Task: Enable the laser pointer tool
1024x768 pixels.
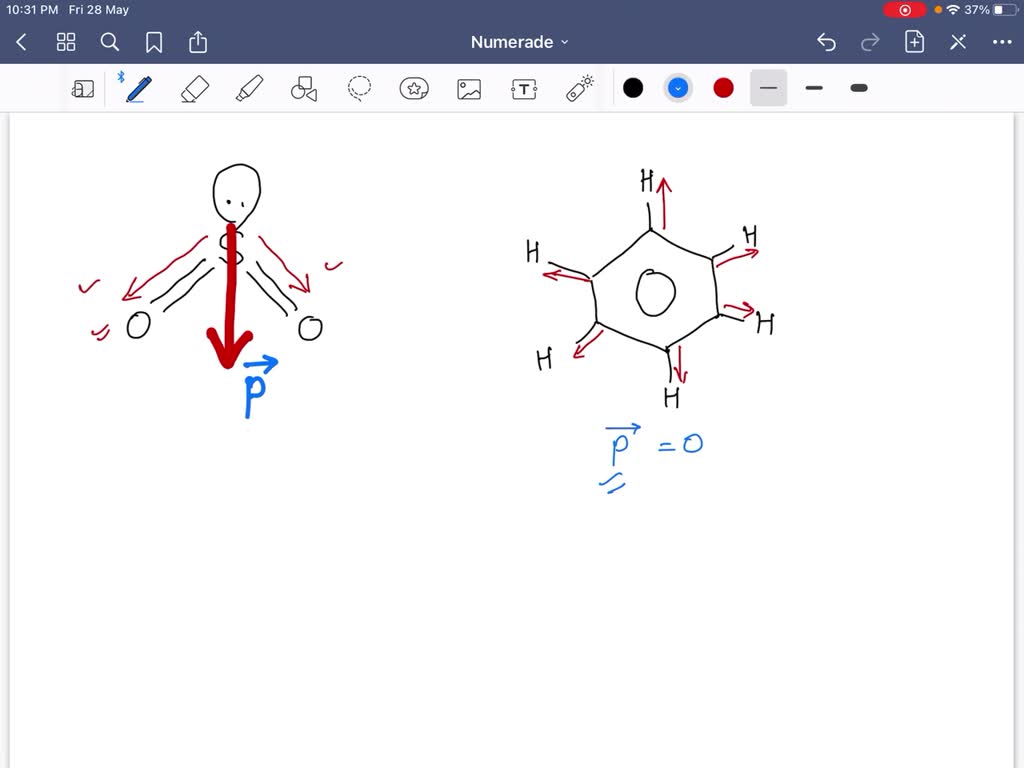Action: (578, 88)
